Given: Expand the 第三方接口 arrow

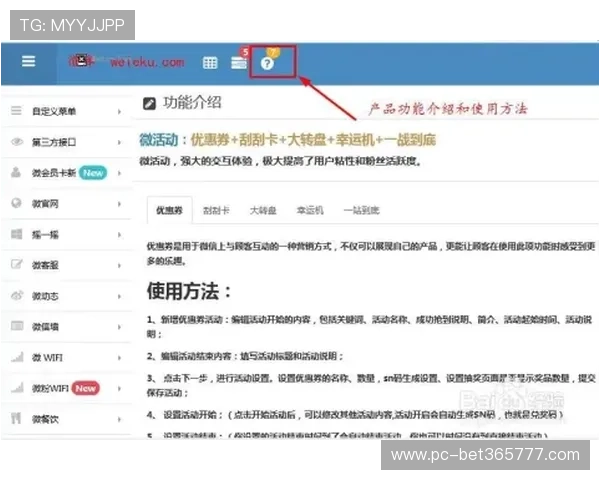Looking at the screenshot, I should click(x=119, y=142).
